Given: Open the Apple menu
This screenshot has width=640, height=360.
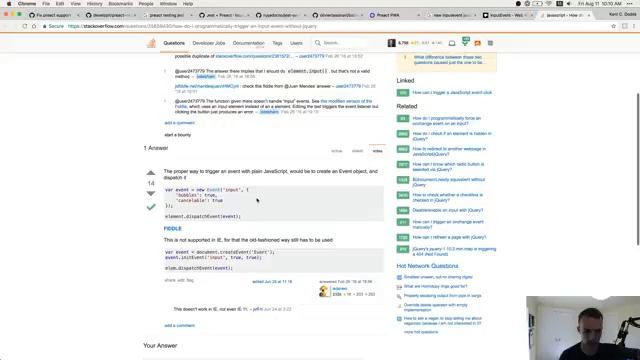Looking at the screenshot, I should [x=9, y=4].
